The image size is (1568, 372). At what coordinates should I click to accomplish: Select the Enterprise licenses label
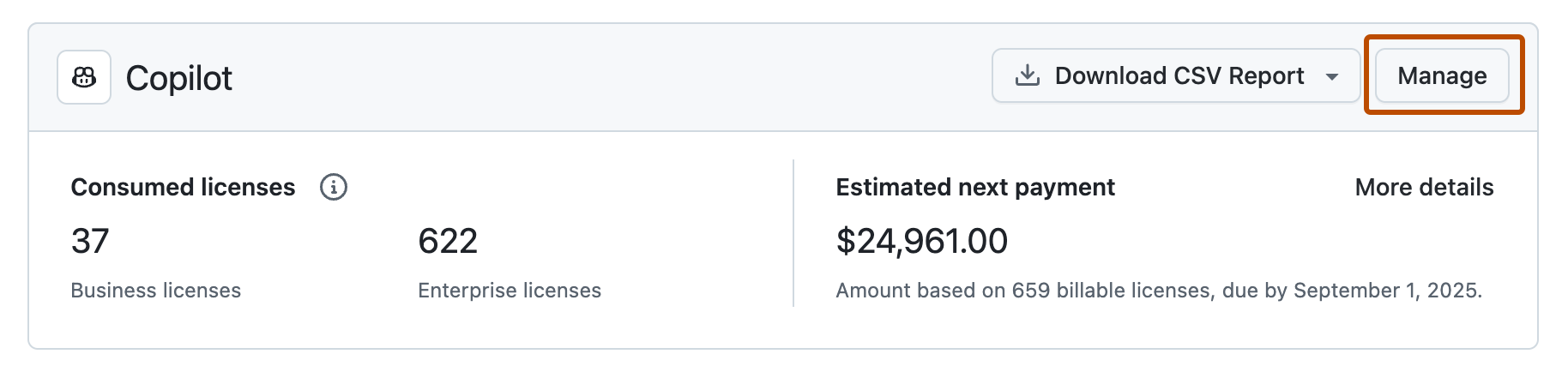(x=509, y=291)
